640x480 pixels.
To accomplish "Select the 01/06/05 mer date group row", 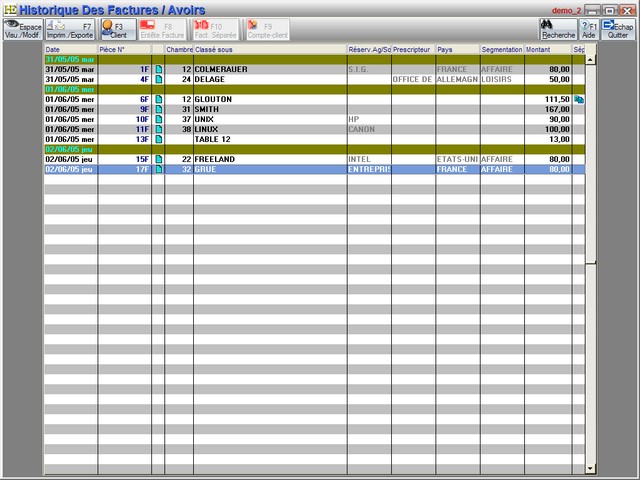I will coord(315,89).
